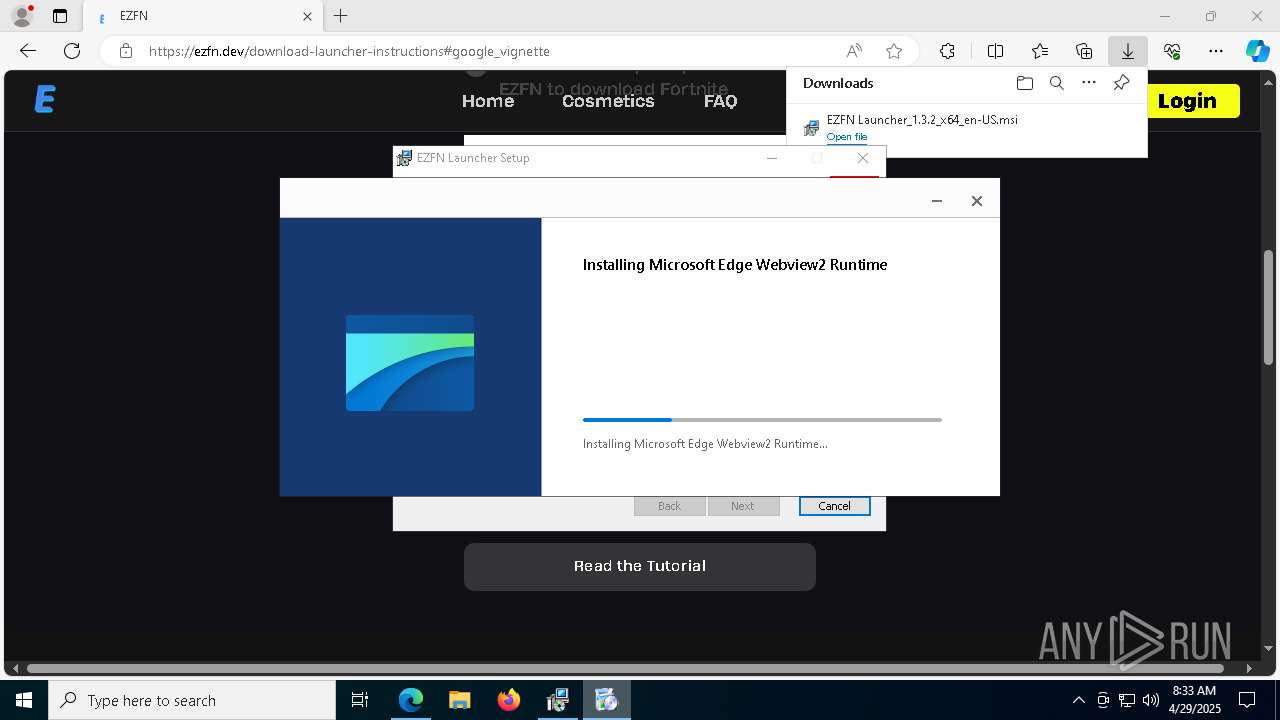
Task: Add this page to favorites star
Action: pyautogui.click(x=894, y=51)
